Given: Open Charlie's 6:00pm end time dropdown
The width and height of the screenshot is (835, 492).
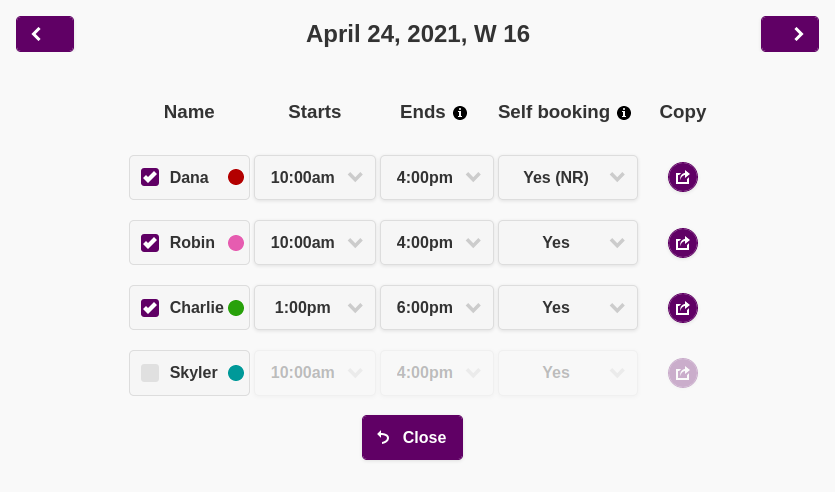Looking at the screenshot, I should 437,308.
